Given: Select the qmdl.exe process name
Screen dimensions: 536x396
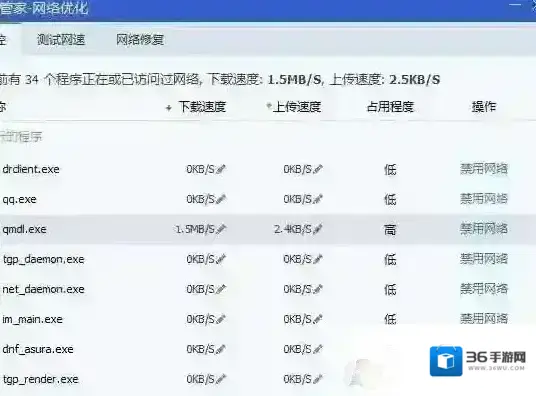Looking at the screenshot, I should pyautogui.click(x=24, y=229).
